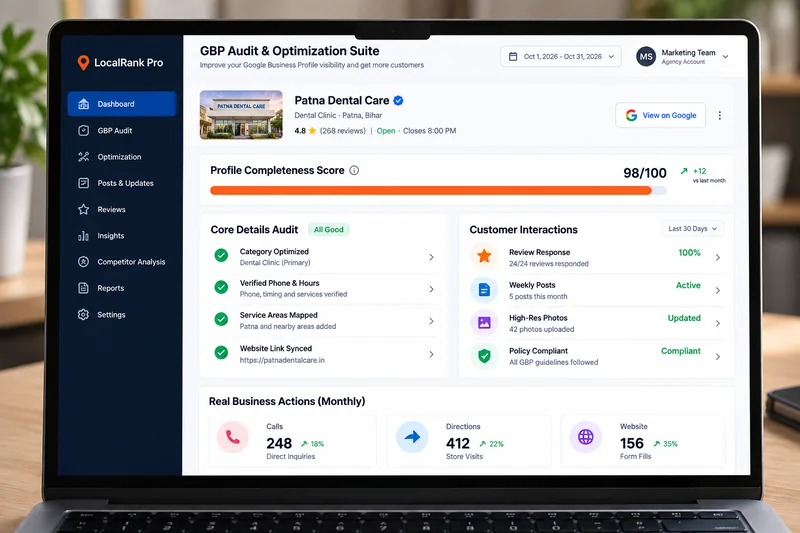Click the green check for Verified Phone & Hours
This screenshot has width=800, height=533.
pyautogui.click(x=221, y=287)
